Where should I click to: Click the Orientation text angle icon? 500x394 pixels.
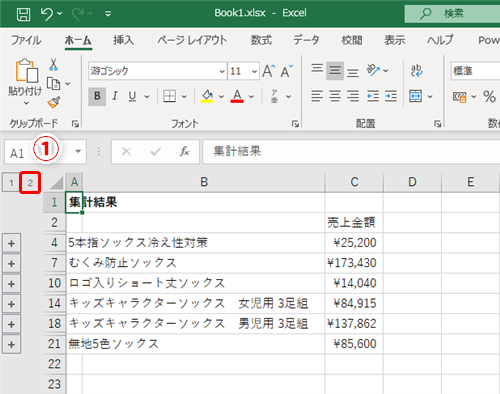[373, 70]
